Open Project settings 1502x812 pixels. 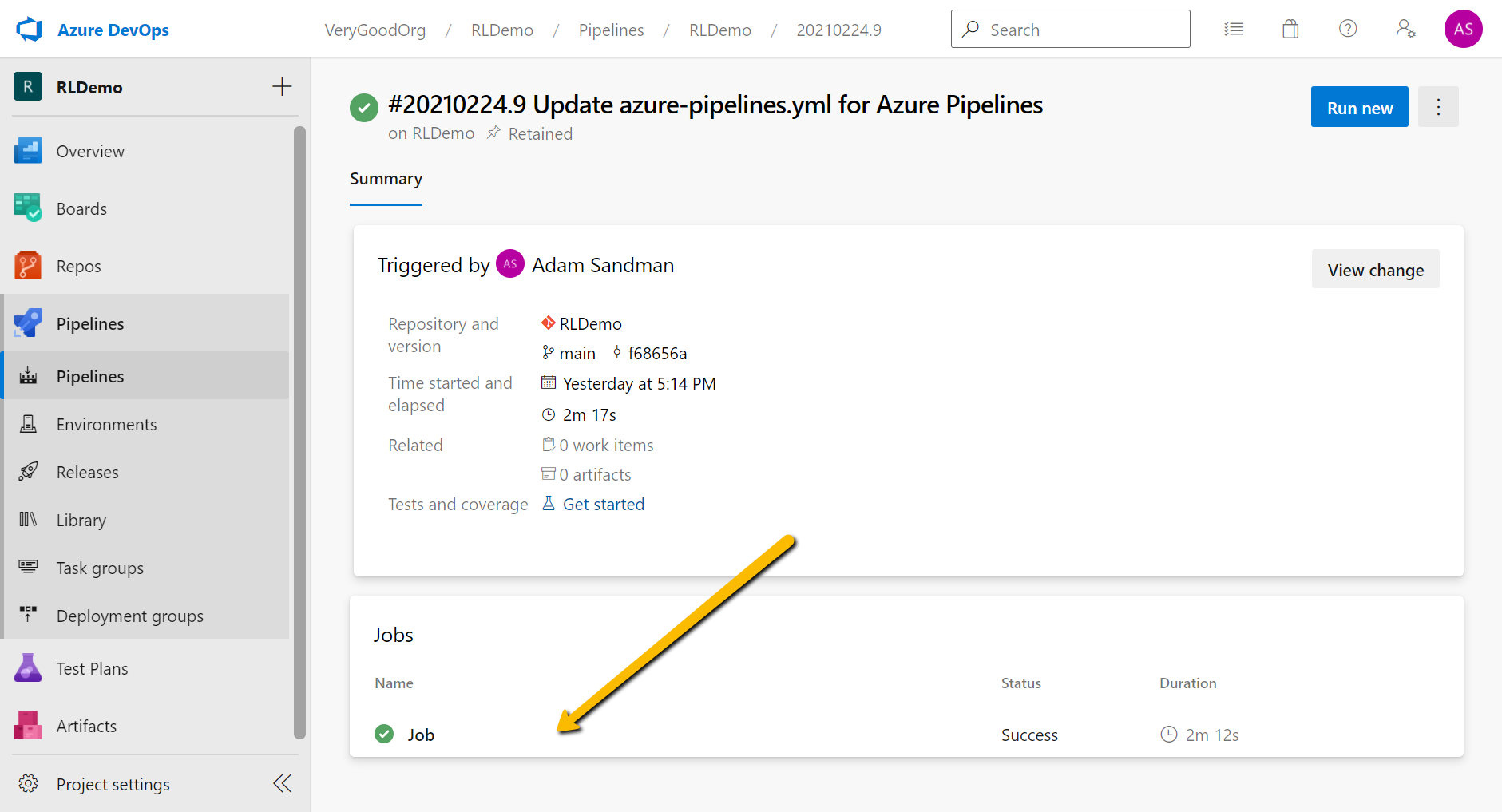[94, 784]
